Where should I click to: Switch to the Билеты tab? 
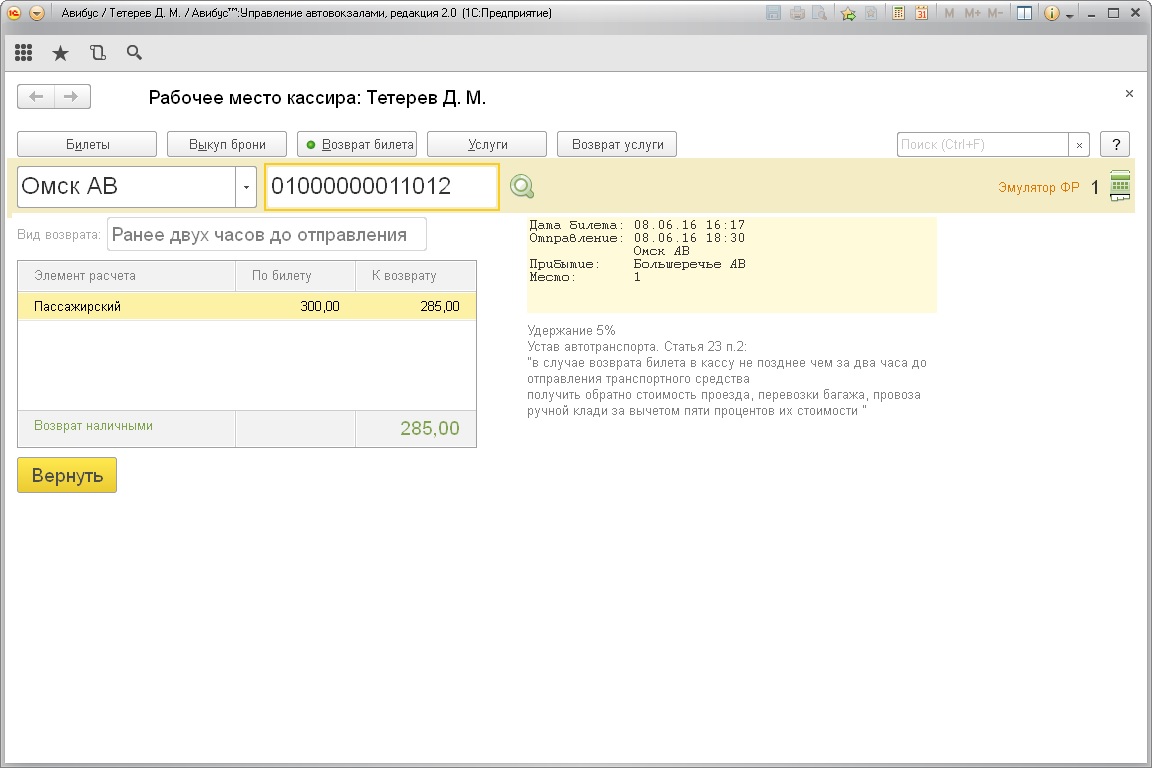87,144
